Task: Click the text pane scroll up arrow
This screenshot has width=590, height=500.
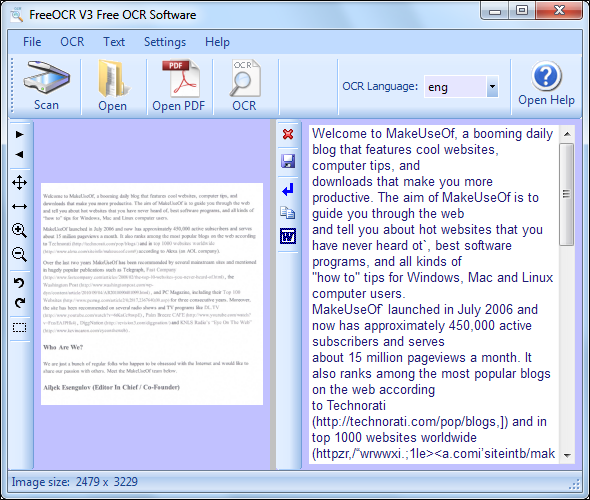Action: (567, 134)
